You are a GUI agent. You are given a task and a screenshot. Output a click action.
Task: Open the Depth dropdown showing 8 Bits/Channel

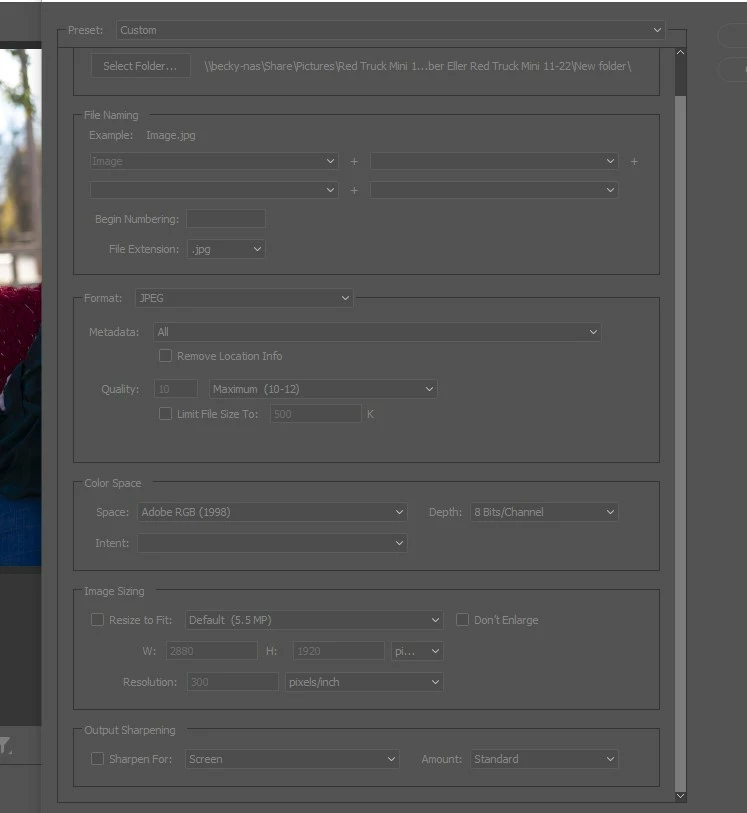point(544,512)
